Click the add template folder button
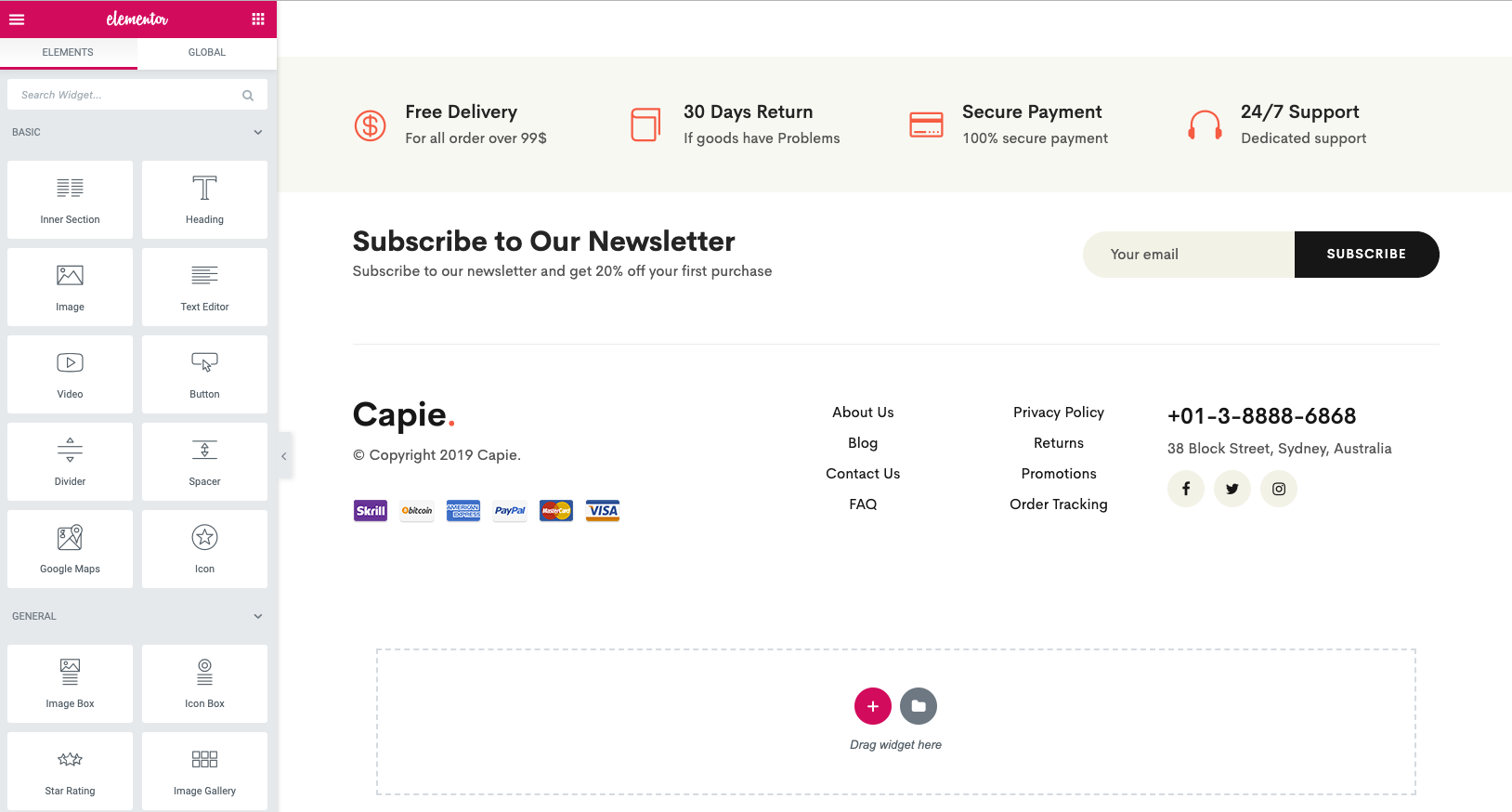 click(x=919, y=706)
